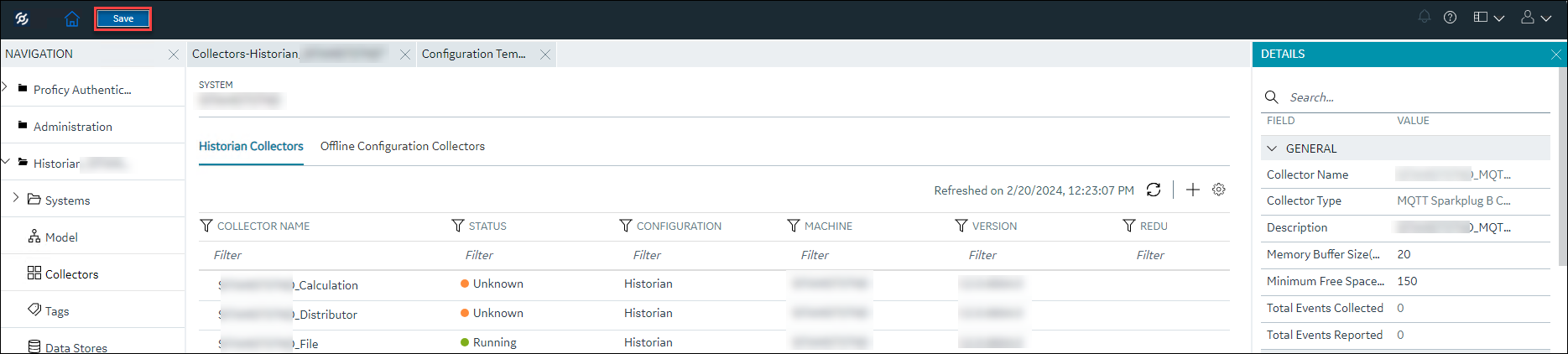Close the Configuration Templates tab
Image resolution: width=1568 pixels, height=354 pixels.
click(545, 55)
